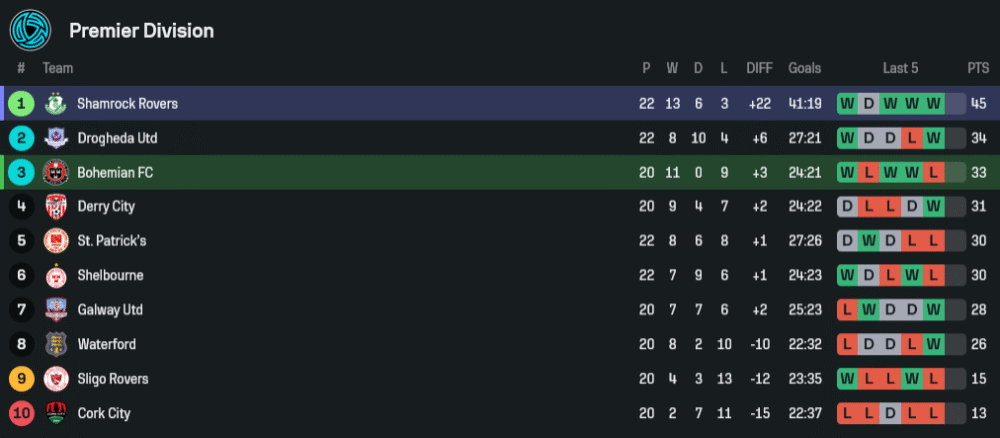Click the Shamrock Rovers club crest
Screen dimensions: 1000x438
pos(55,104)
